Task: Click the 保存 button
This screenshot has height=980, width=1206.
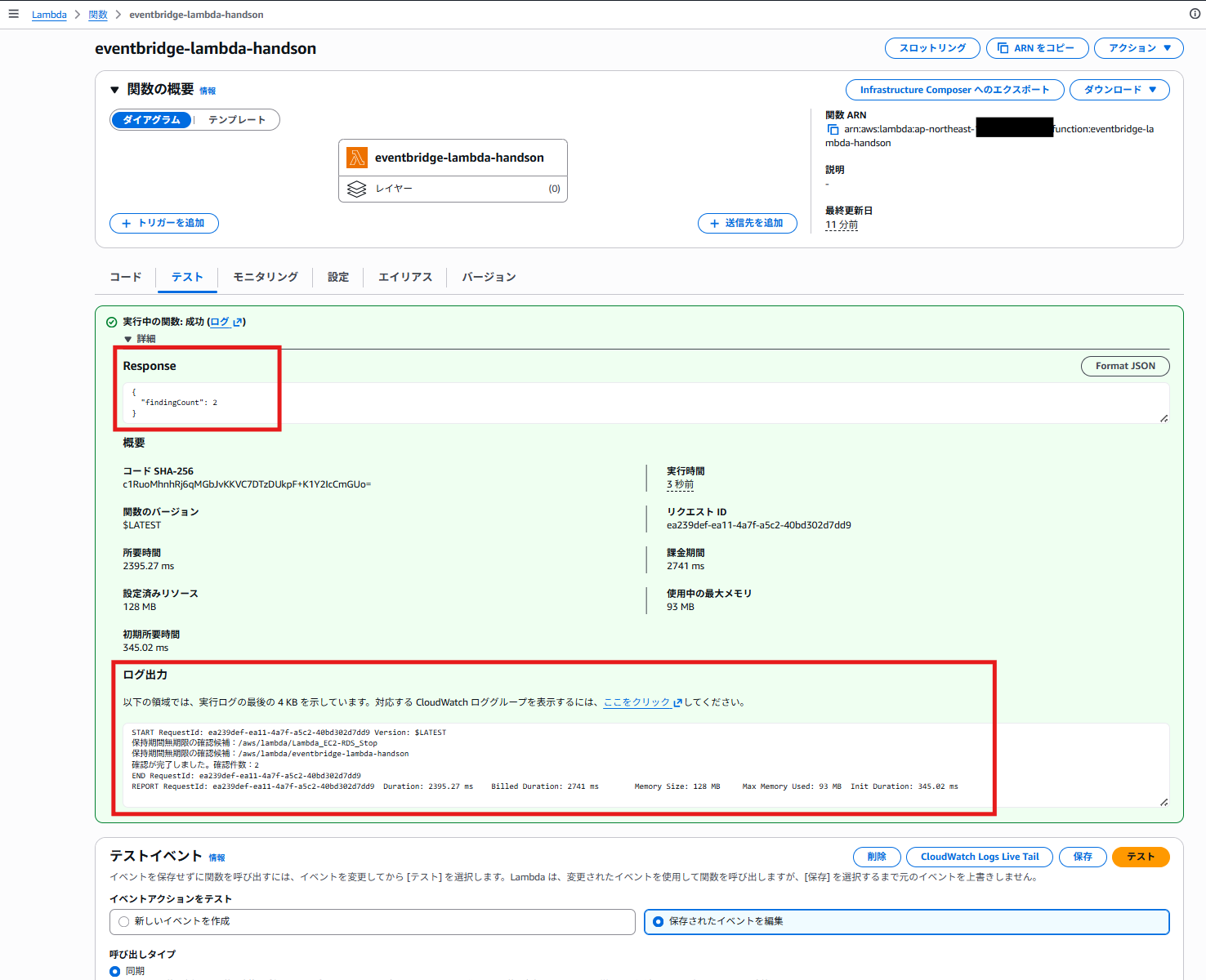Action: pos(1083,857)
